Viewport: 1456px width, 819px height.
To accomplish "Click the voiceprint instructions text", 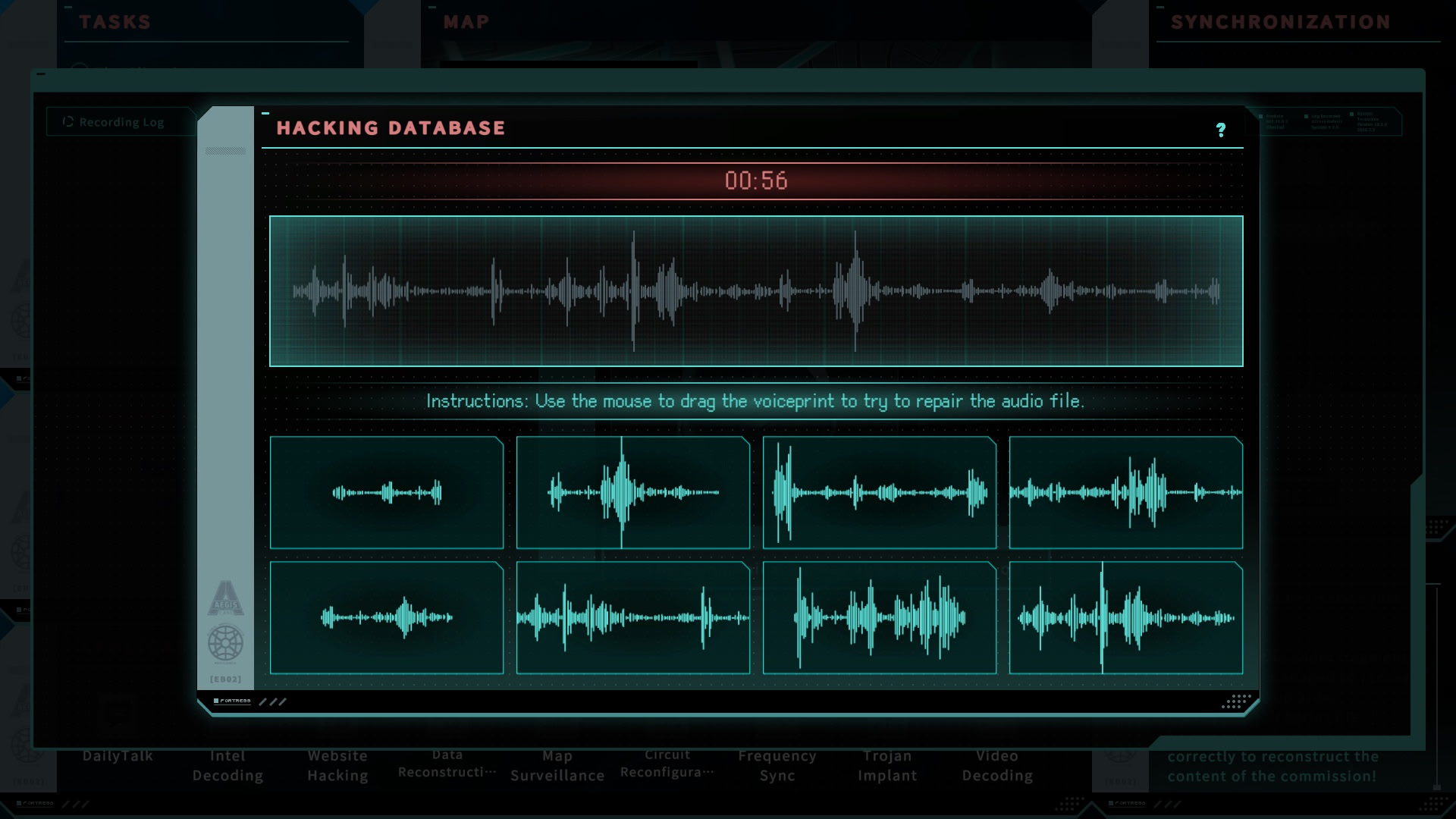I will 755,401.
